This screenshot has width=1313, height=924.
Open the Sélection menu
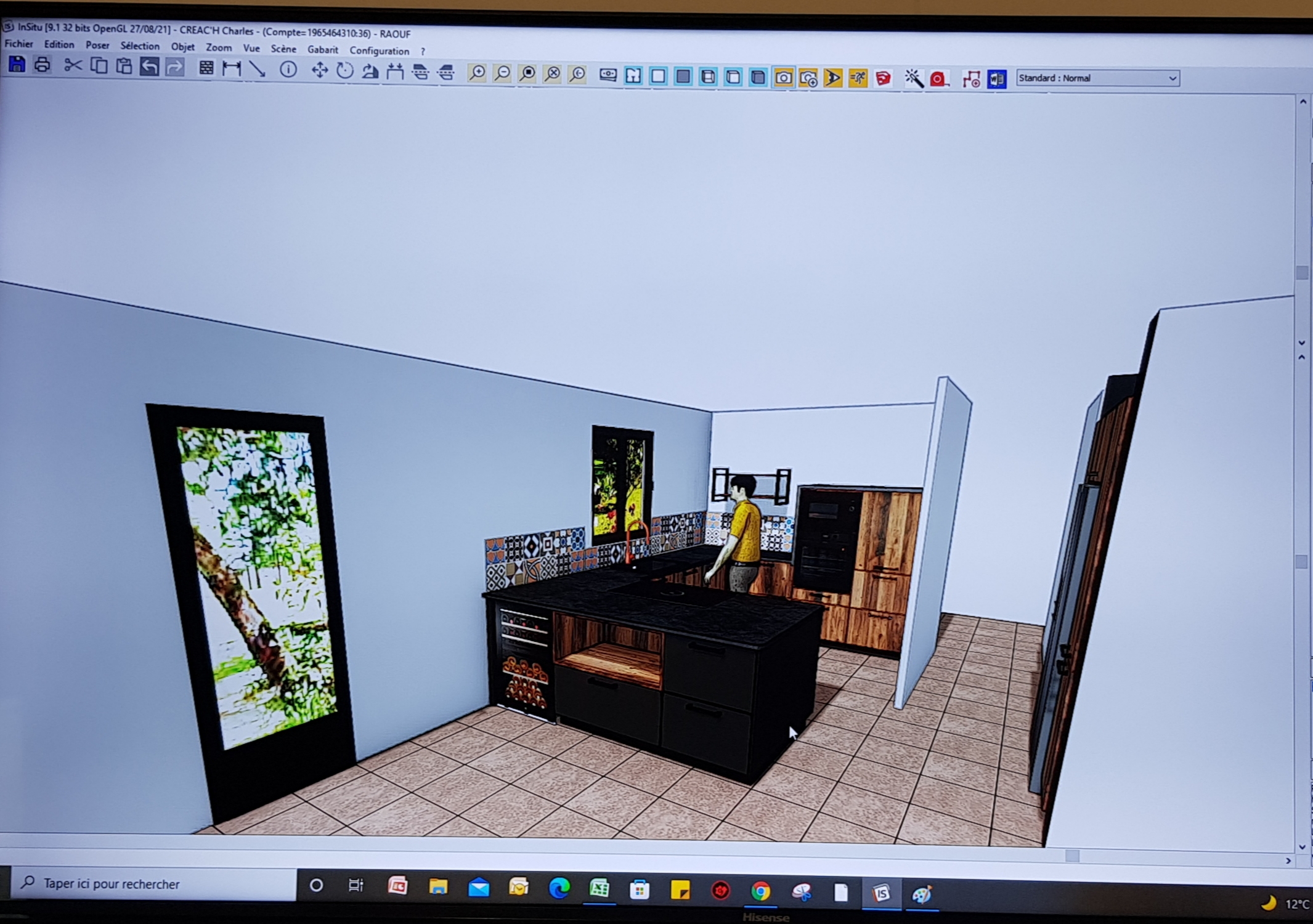[140, 46]
